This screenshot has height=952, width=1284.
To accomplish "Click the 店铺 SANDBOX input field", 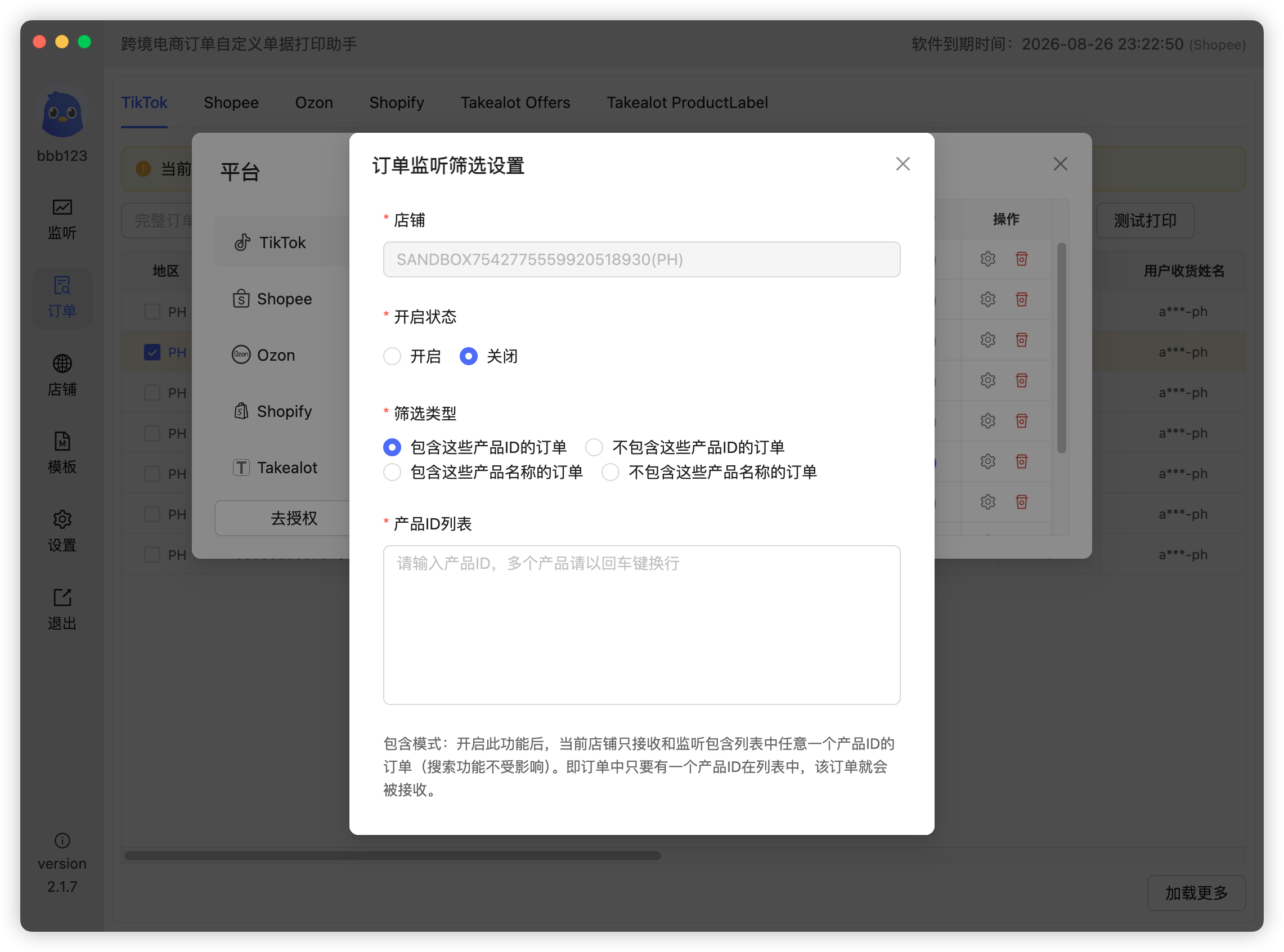I will [x=641, y=259].
